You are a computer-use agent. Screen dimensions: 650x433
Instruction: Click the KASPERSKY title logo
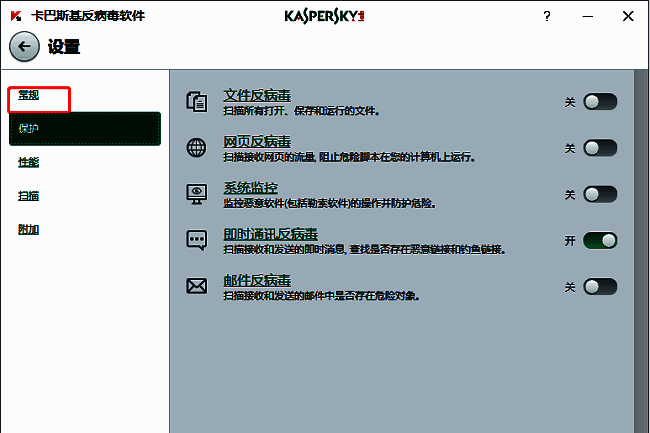tap(324, 16)
